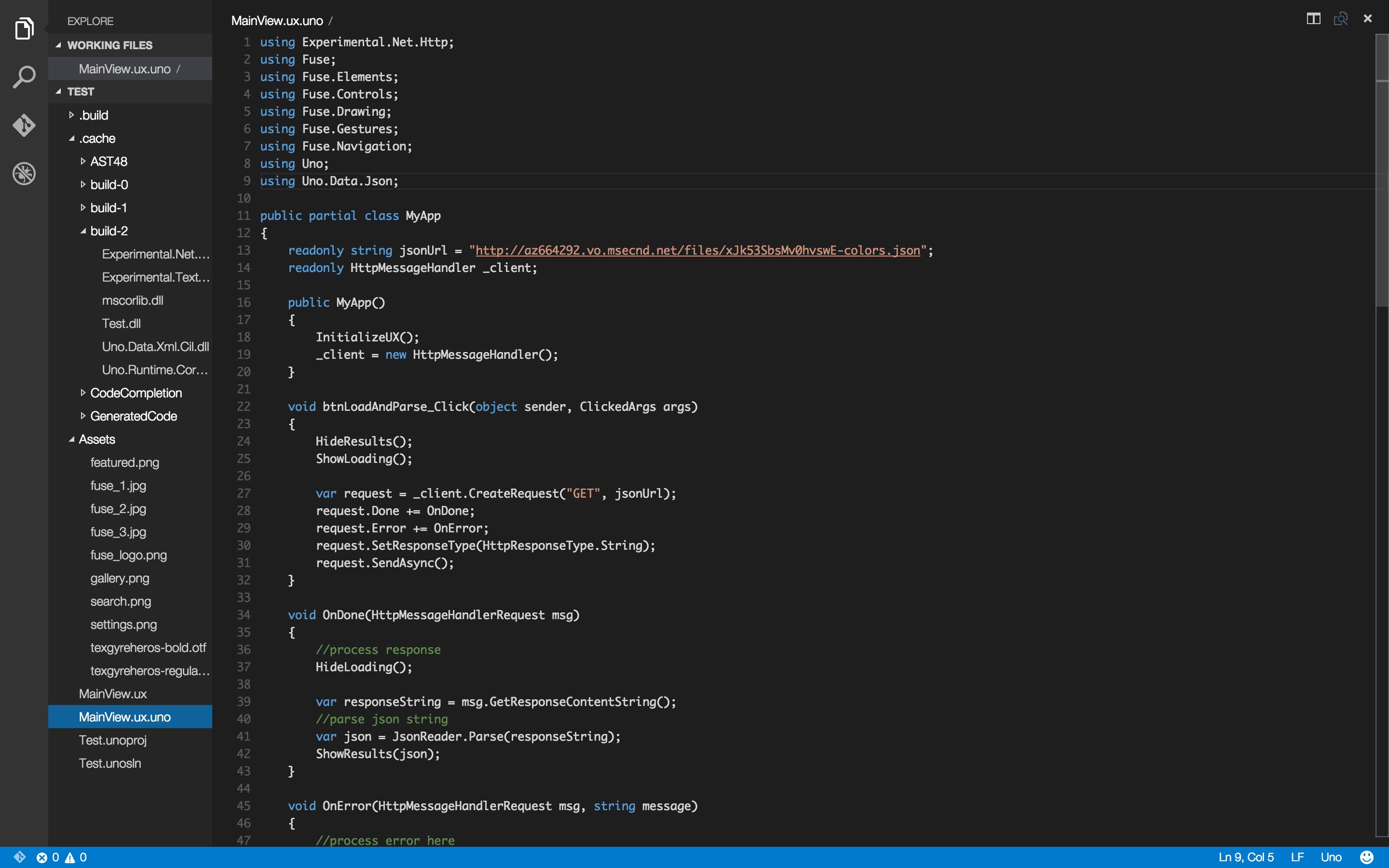Open the Git source control view
Screen dimensions: 1389x868
click(24, 124)
